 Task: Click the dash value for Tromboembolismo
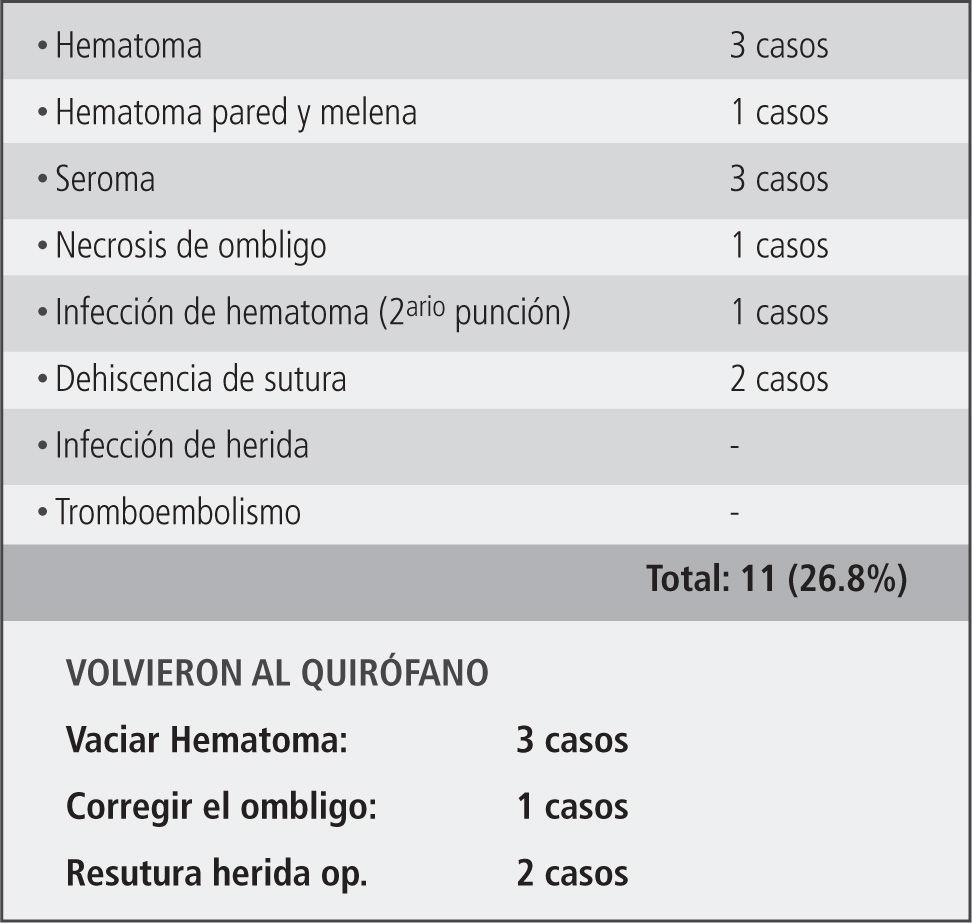click(735, 513)
